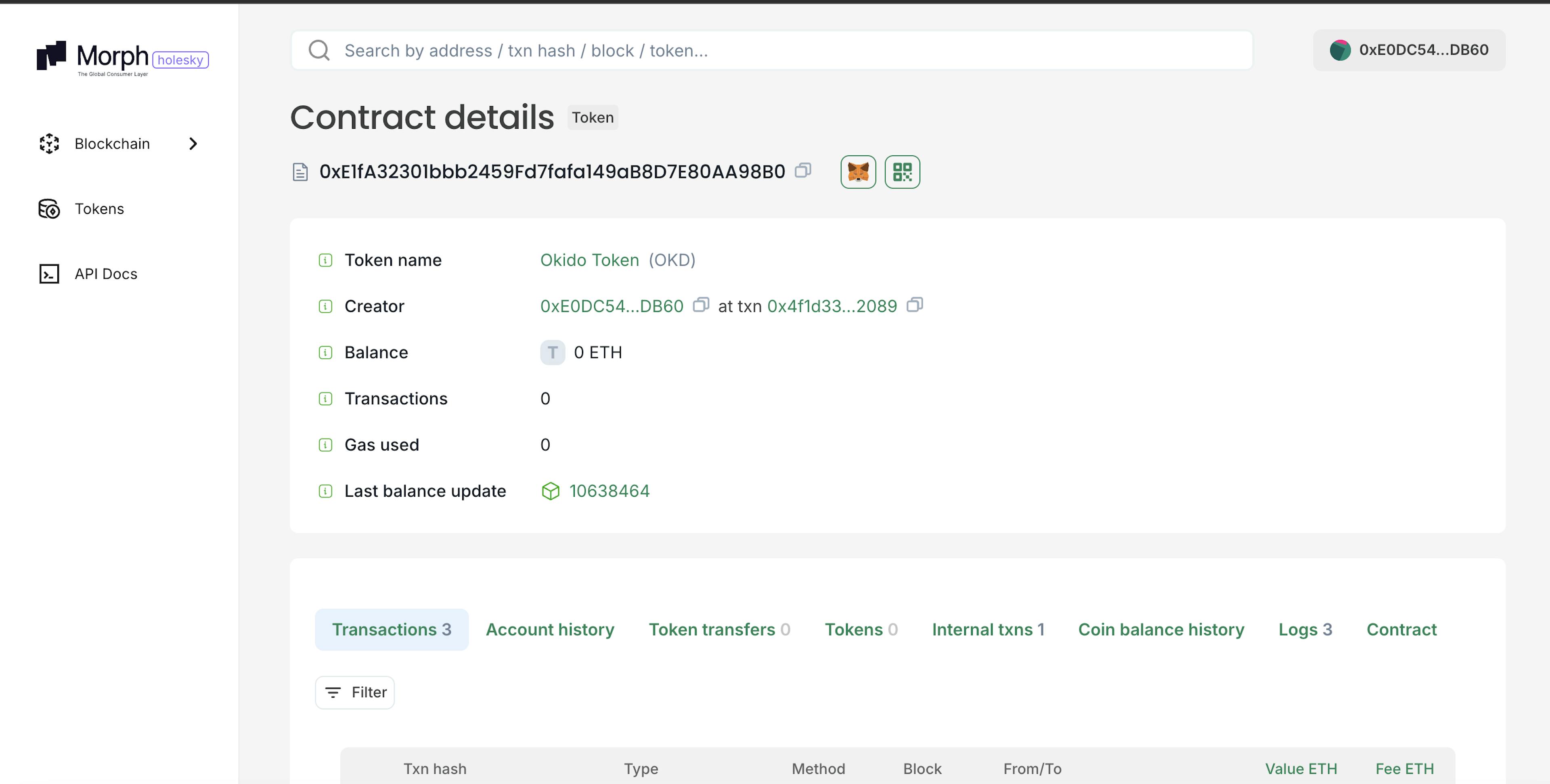Click the last balance update block number
The height and width of the screenshot is (784, 1550).
coord(610,490)
